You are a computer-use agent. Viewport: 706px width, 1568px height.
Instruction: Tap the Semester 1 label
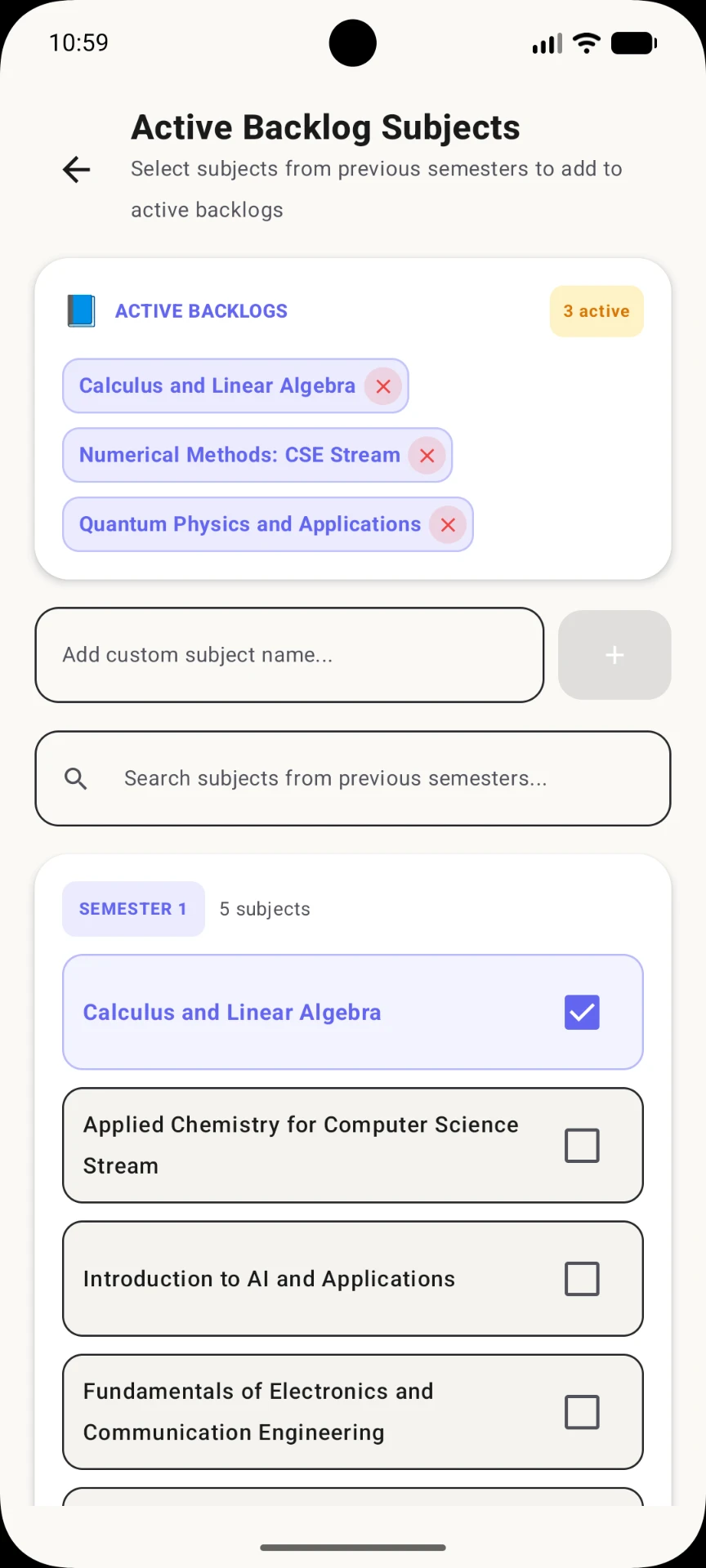[x=133, y=909]
